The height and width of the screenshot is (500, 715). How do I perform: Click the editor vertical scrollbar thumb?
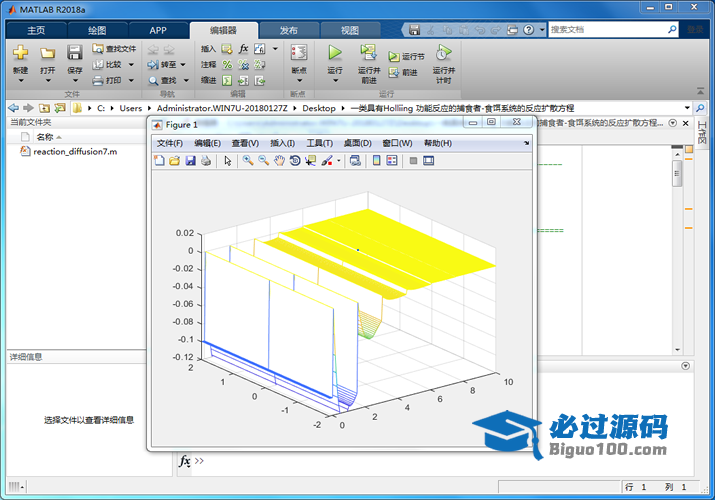(x=677, y=174)
